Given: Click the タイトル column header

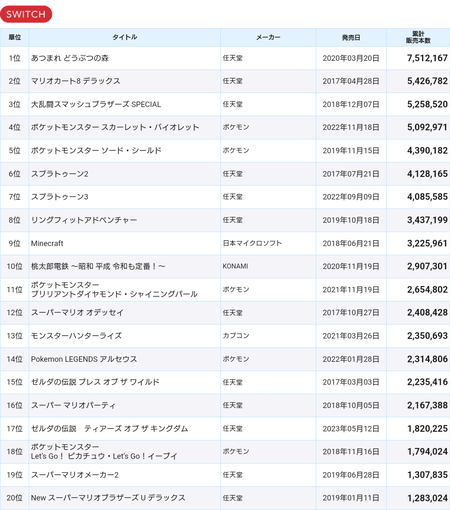Looking at the screenshot, I should coord(125,37).
